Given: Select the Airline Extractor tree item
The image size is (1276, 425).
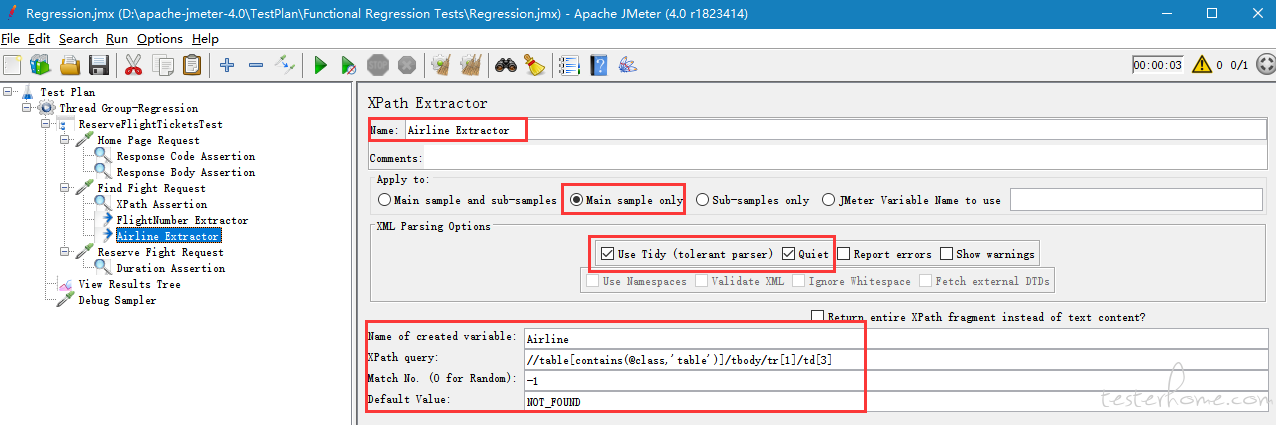Looking at the screenshot, I should tap(168, 236).
